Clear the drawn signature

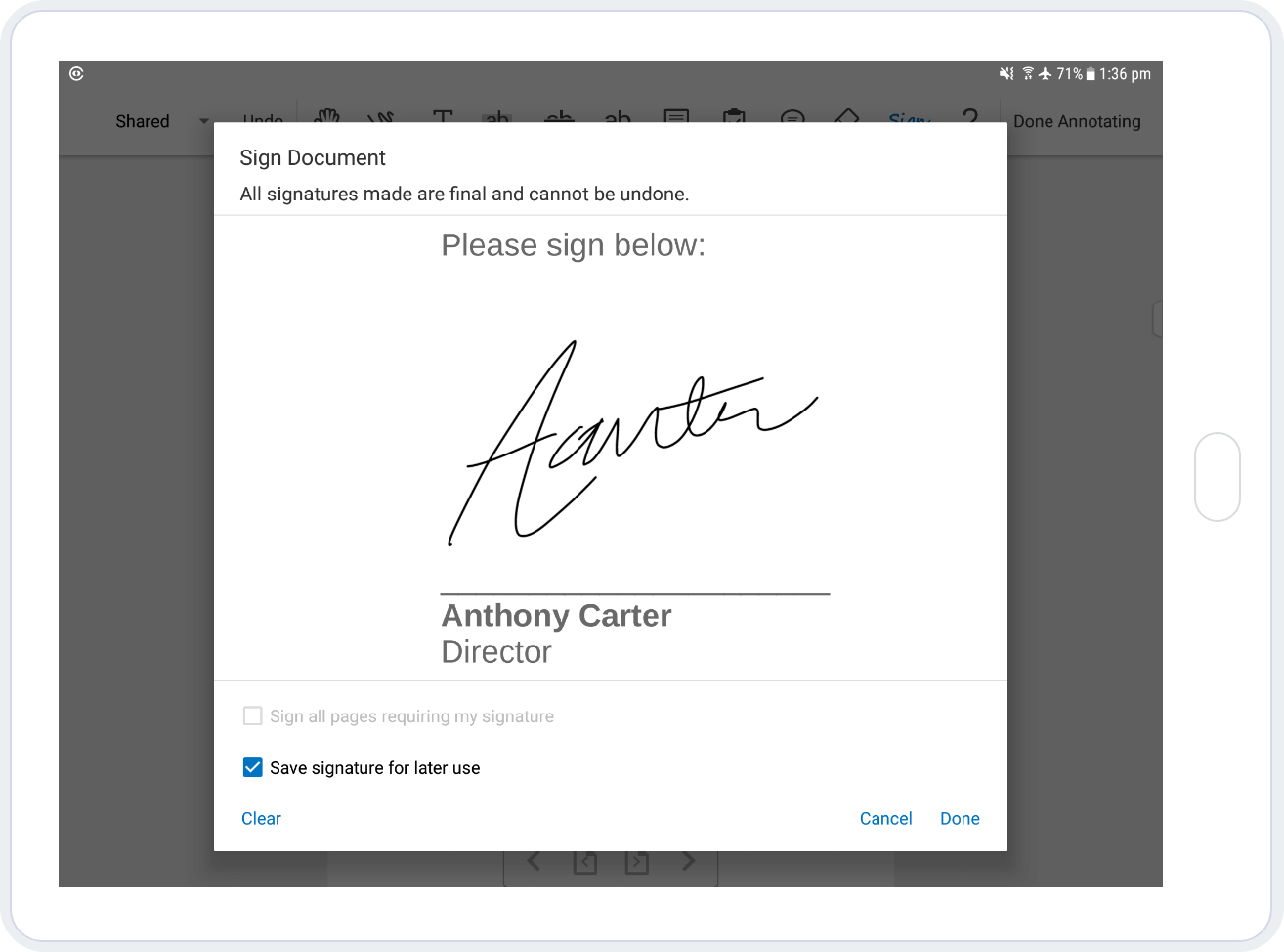(261, 819)
